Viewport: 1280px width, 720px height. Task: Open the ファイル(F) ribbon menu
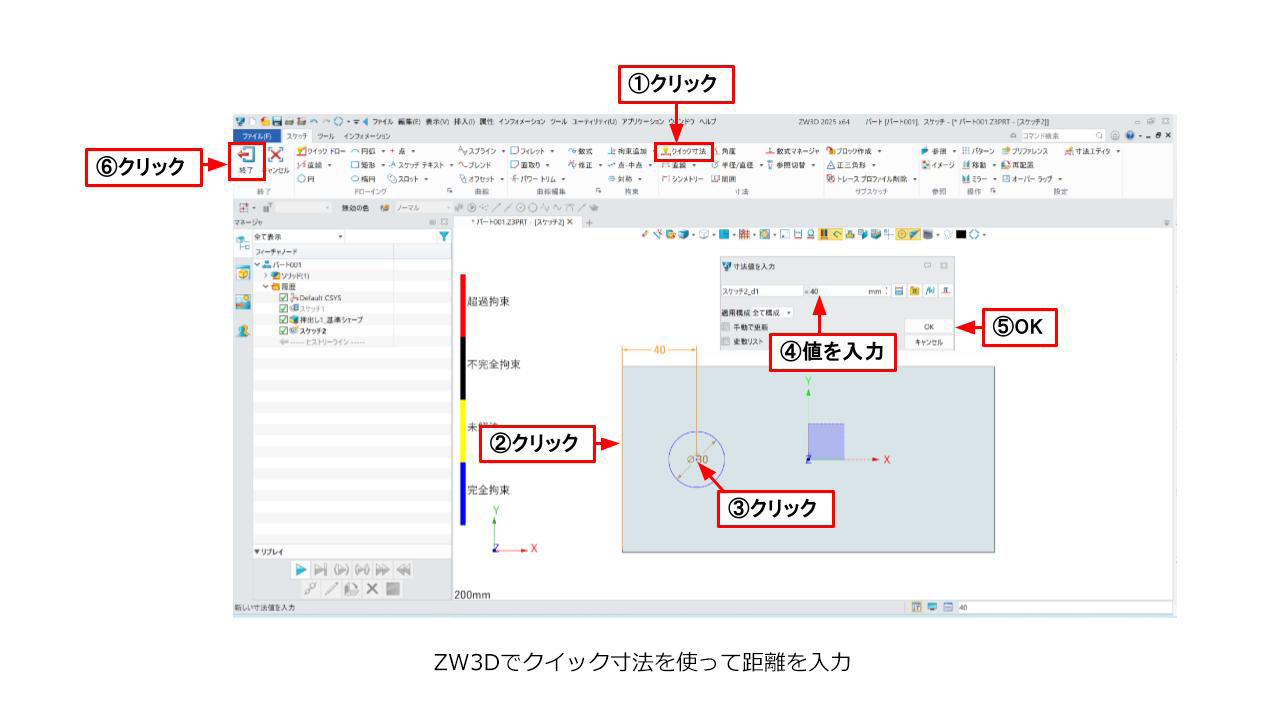[257, 135]
